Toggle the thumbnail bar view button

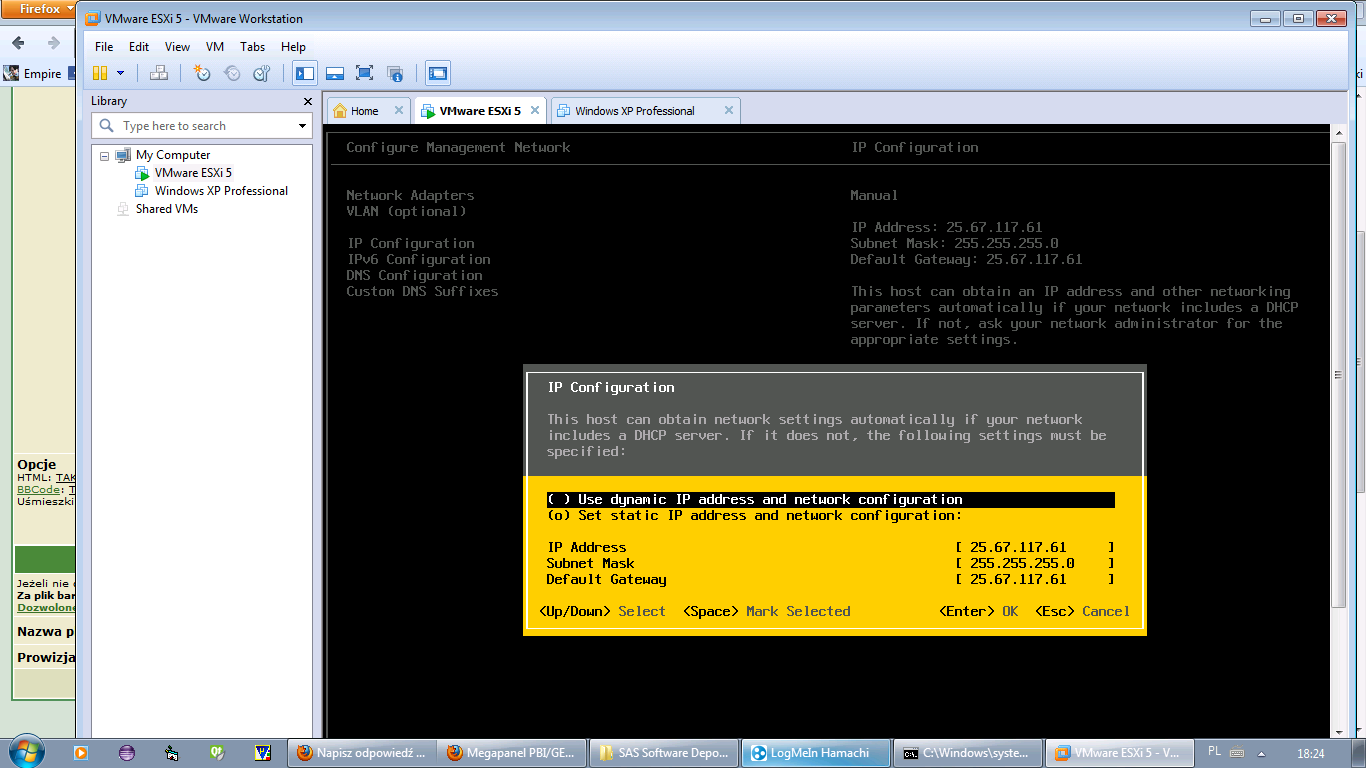335,73
